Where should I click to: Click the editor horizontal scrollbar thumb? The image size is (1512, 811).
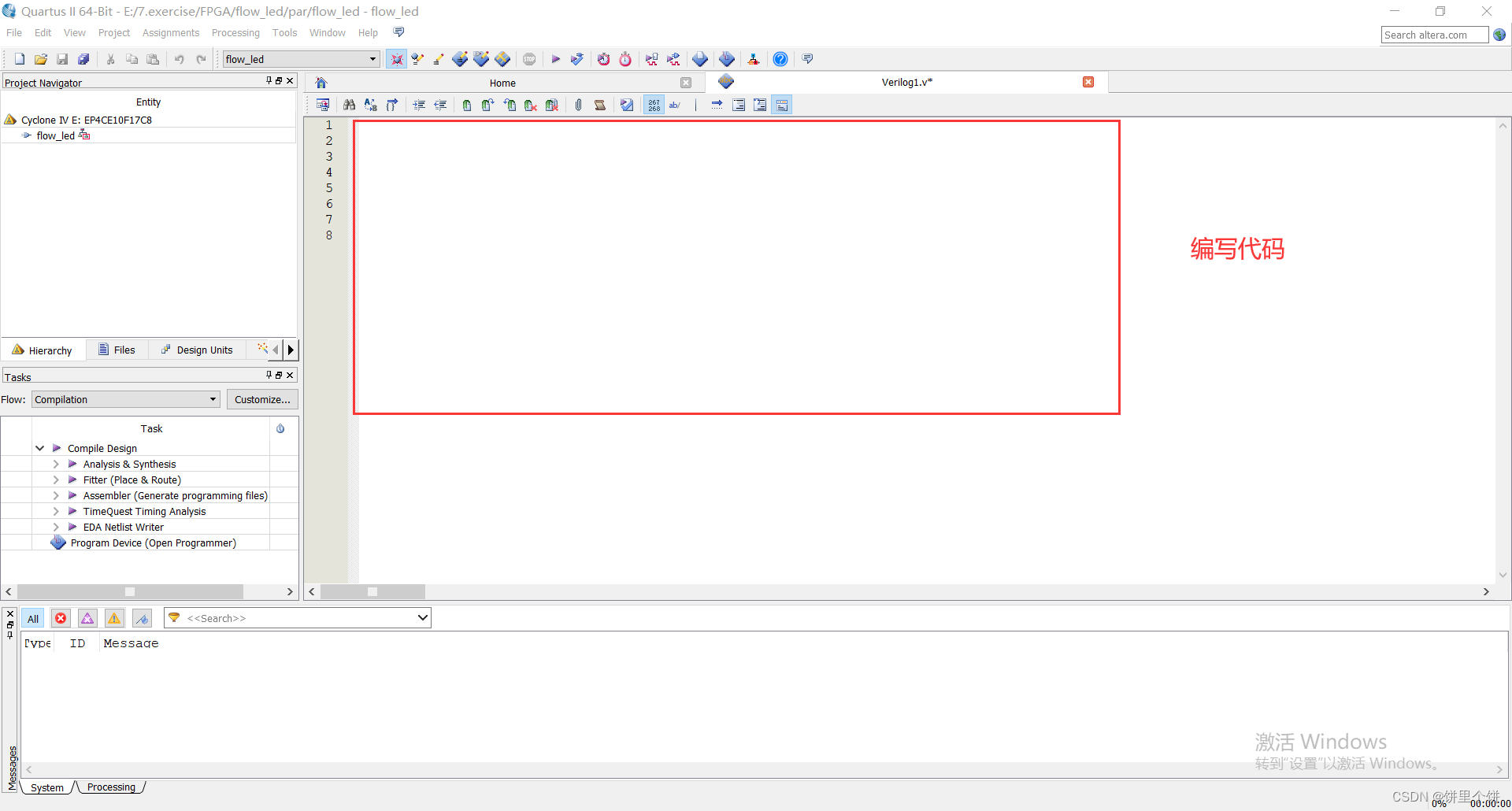[x=372, y=591]
